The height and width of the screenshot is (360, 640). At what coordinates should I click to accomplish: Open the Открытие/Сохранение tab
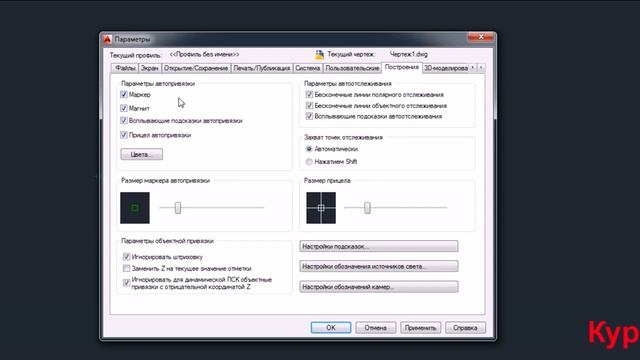tap(196, 68)
